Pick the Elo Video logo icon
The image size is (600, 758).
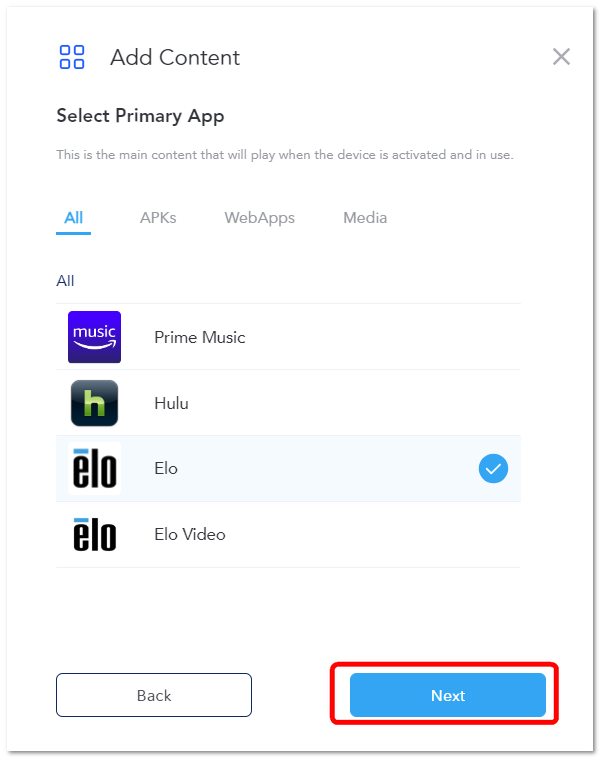94,534
